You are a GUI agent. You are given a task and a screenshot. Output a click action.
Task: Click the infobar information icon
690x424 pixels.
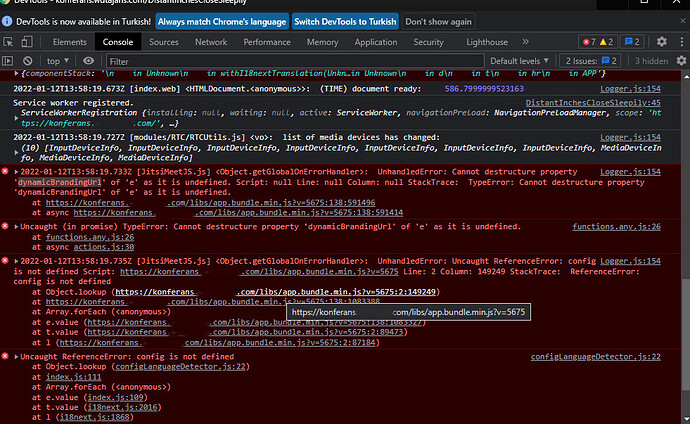(x=7, y=21)
